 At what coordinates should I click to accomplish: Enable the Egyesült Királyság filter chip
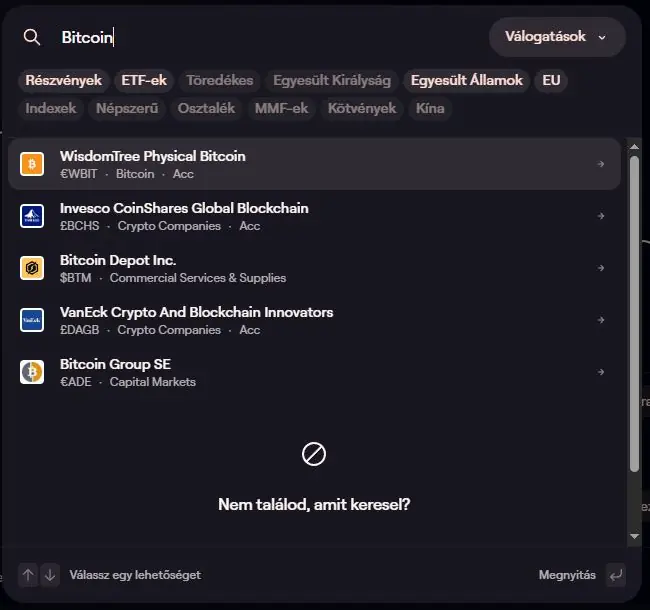coord(332,80)
